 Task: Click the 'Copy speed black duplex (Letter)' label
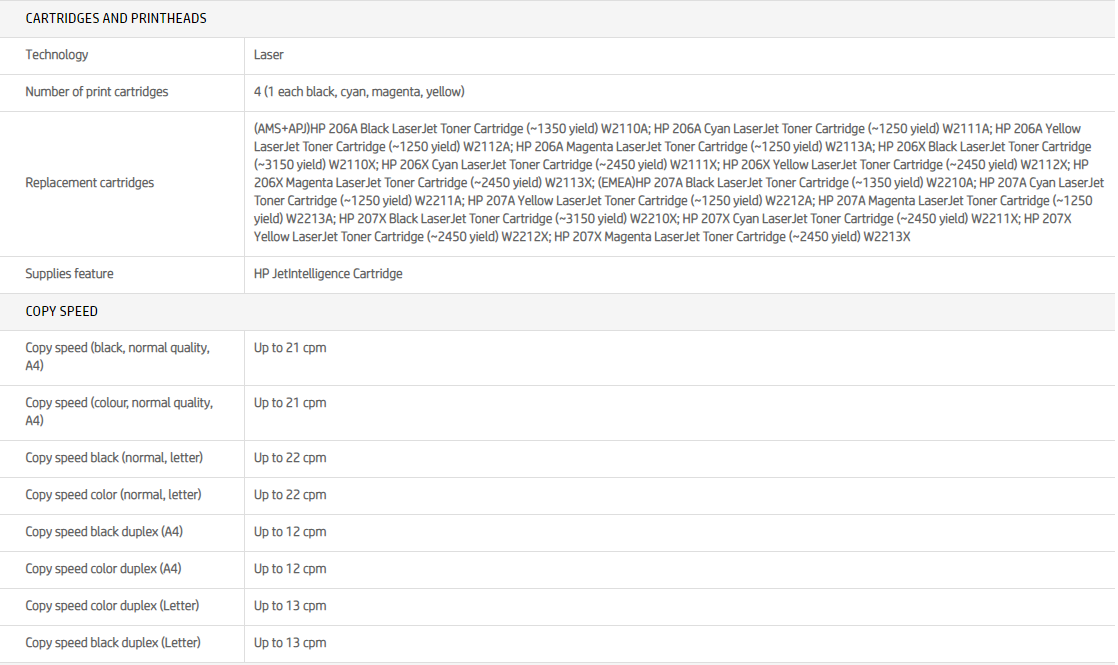pyautogui.click(x=113, y=643)
